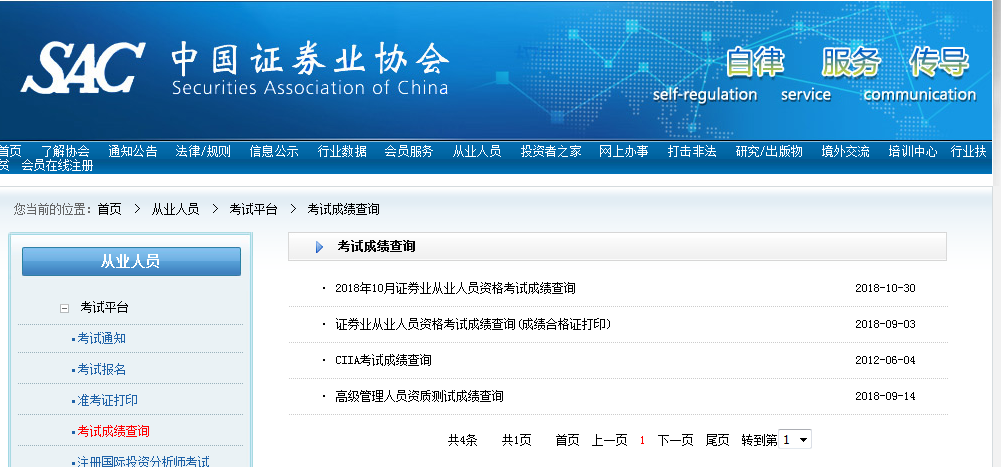Viewport: 1001px width, 467px height.
Task: Click breadcrumb item 考试成绩查询
Action: click(x=343, y=209)
